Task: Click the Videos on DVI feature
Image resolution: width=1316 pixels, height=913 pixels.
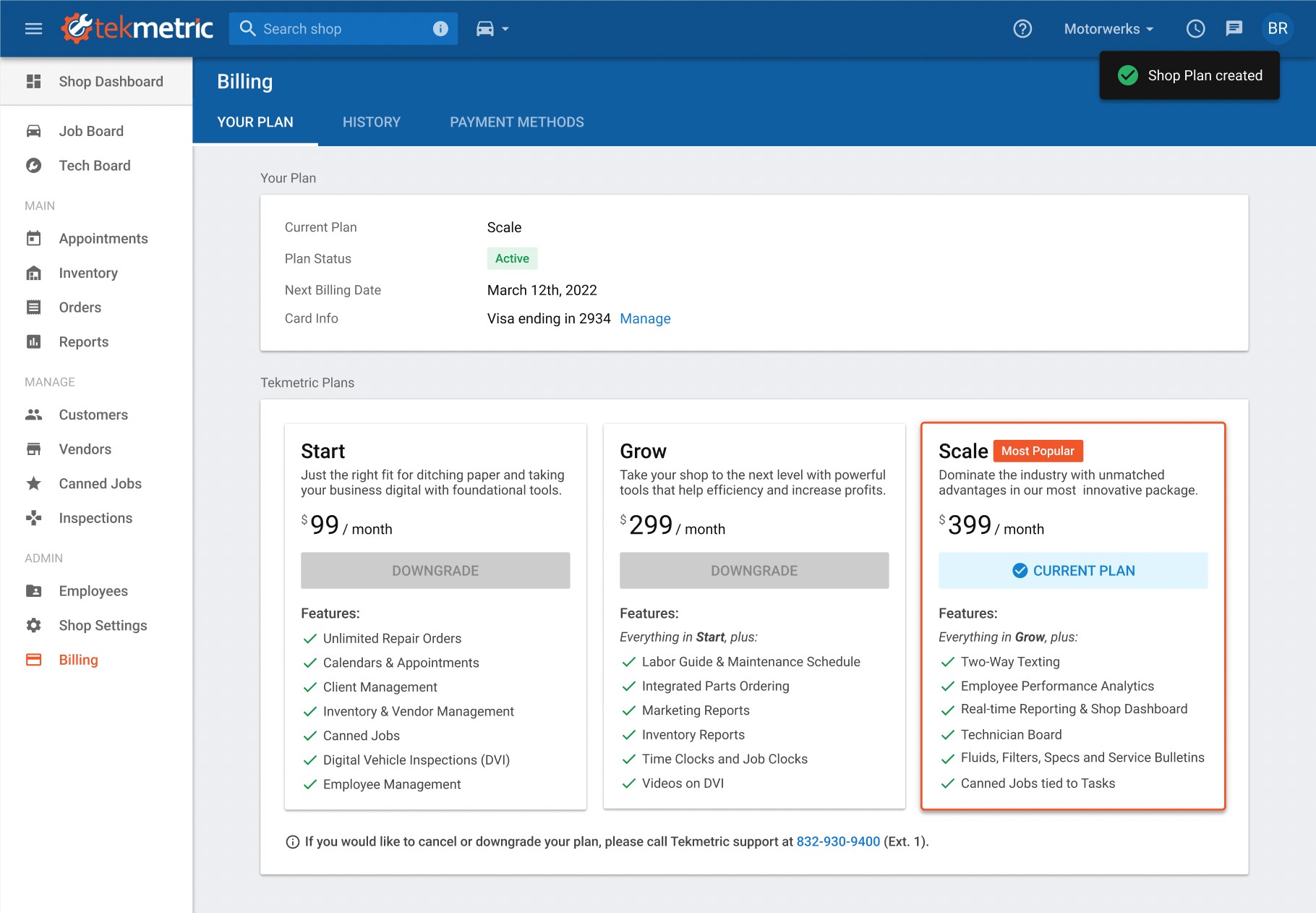Action: (683, 784)
